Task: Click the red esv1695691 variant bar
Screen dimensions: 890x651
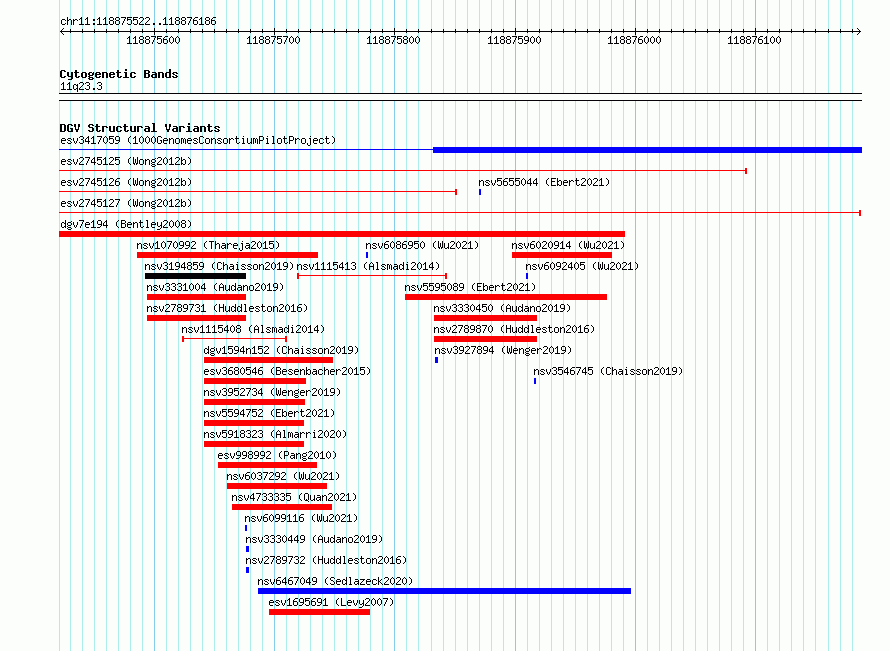Action: point(320,612)
